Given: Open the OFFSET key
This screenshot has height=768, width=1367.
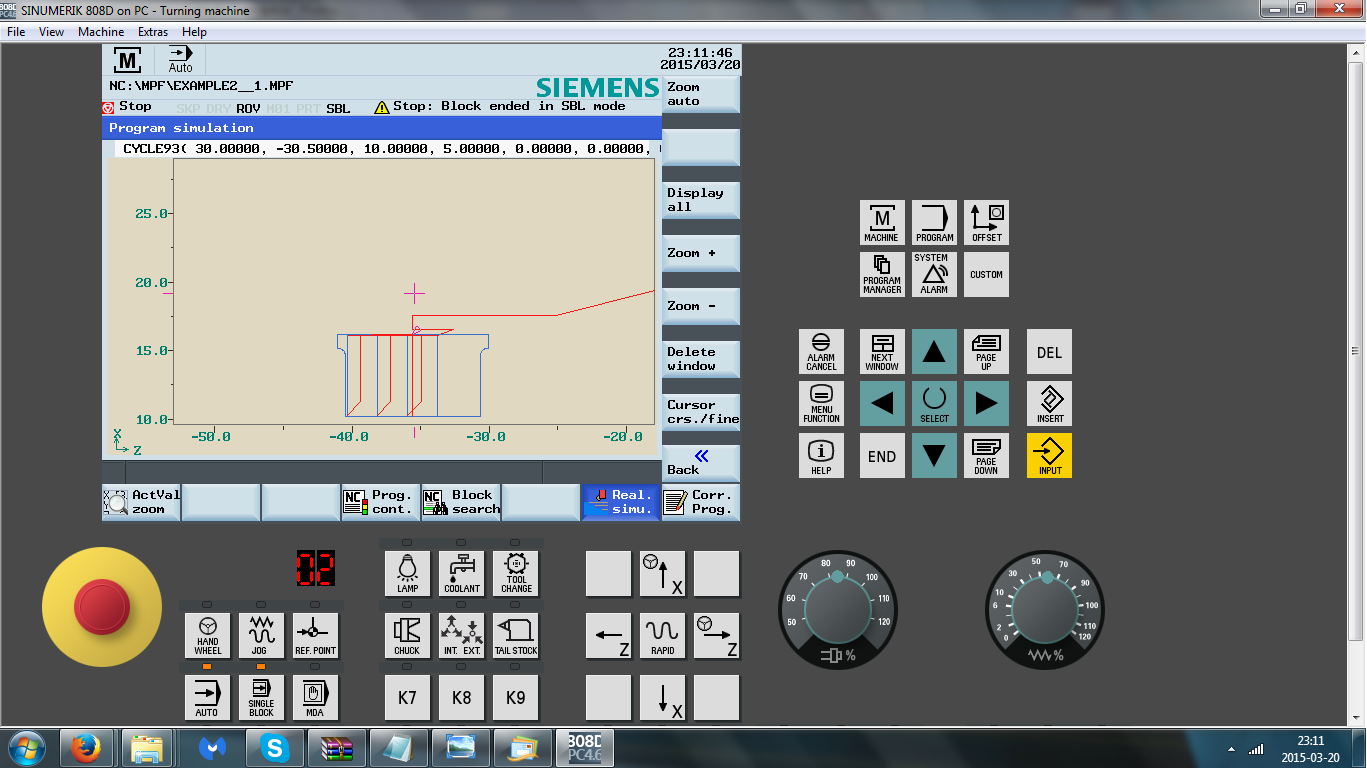Looking at the screenshot, I should 986,222.
